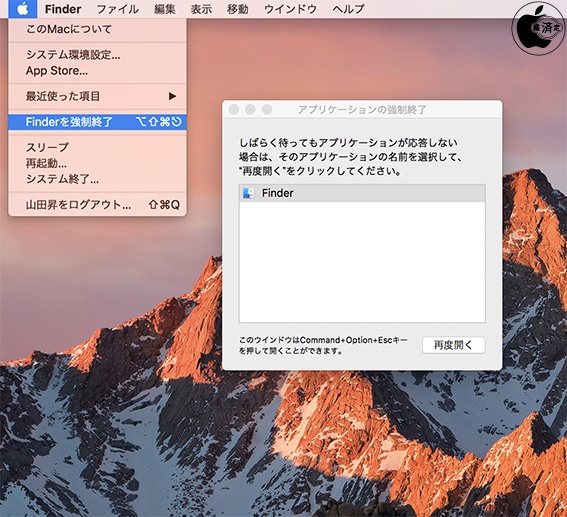The image size is (567, 517).
Task: Choose 再起動... from Apple menu
Action: point(97,163)
